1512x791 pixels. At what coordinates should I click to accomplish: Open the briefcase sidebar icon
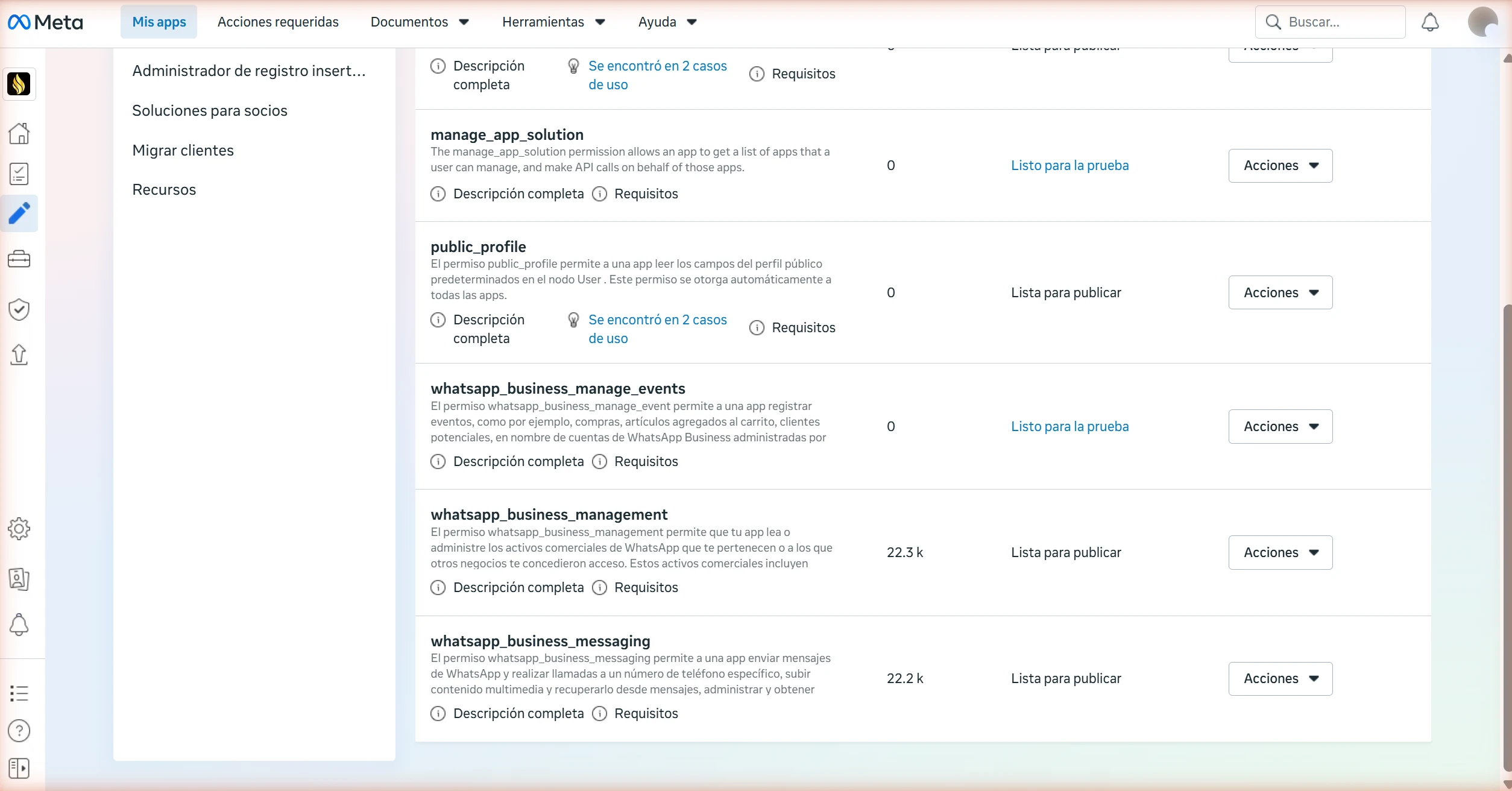(x=19, y=259)
